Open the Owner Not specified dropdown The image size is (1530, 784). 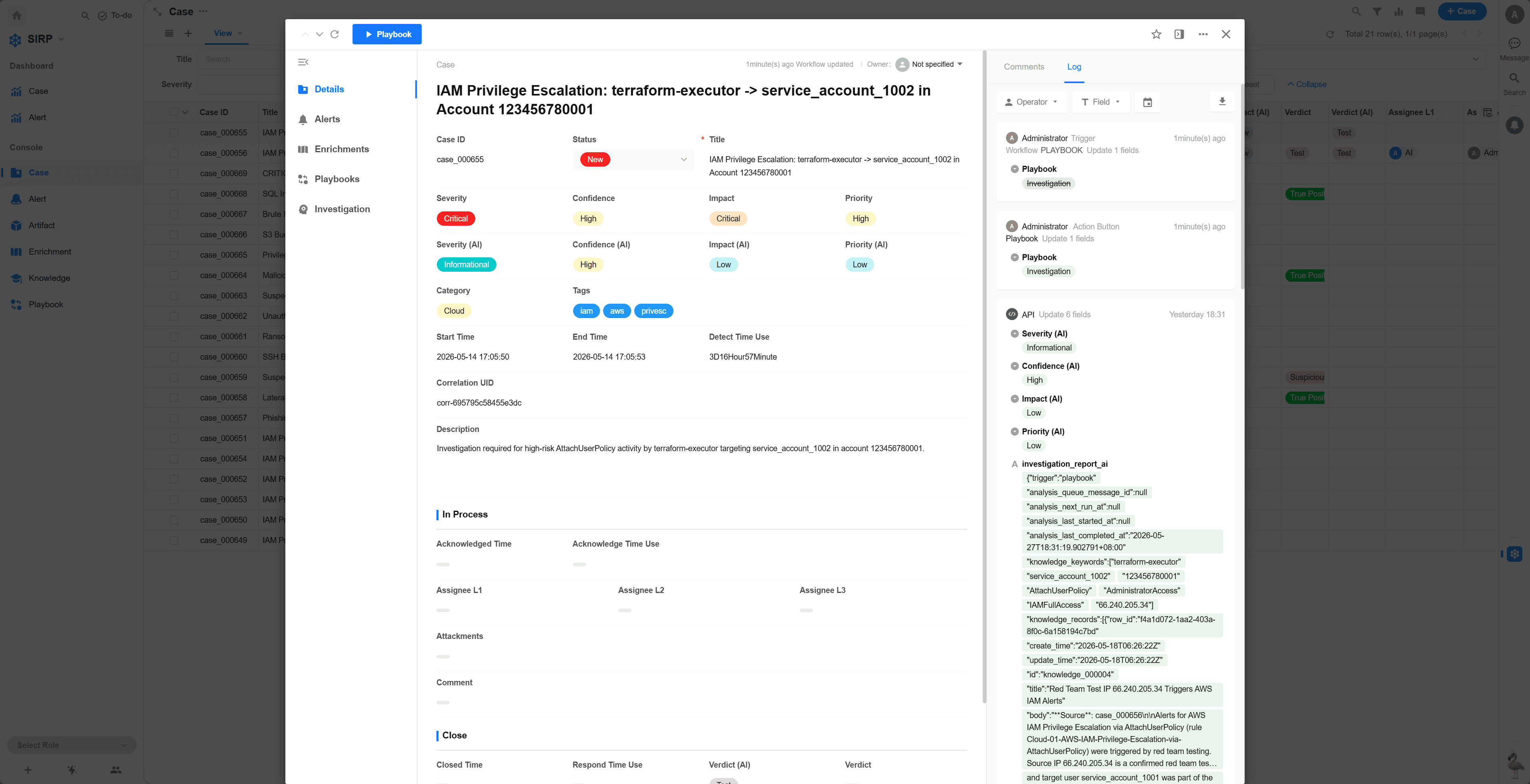929,65
